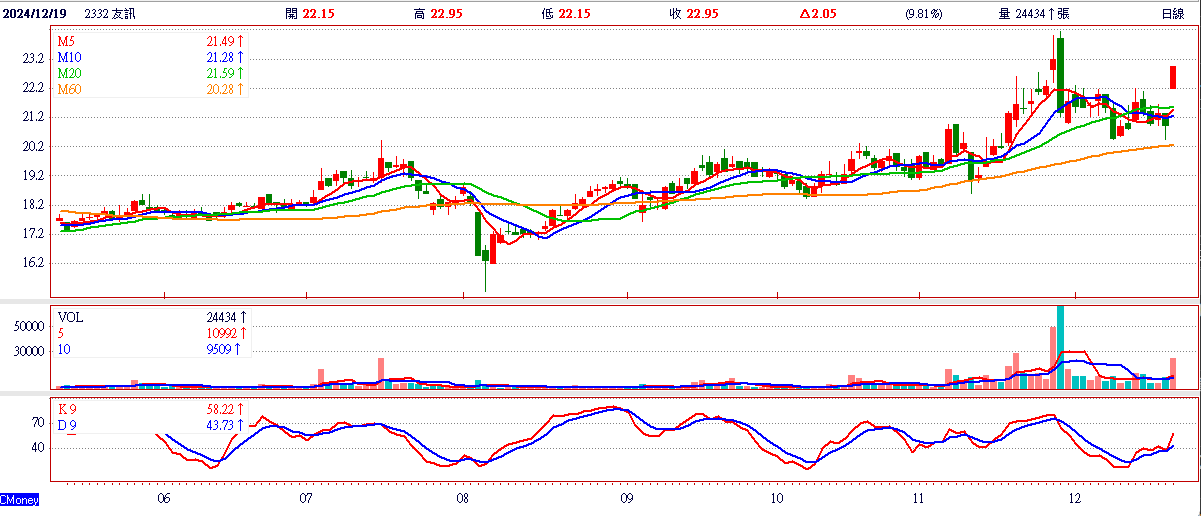Click the stock name 2332 友訊
The height and width of the screenshot is (516, 1201).
[x=112, y=13]
